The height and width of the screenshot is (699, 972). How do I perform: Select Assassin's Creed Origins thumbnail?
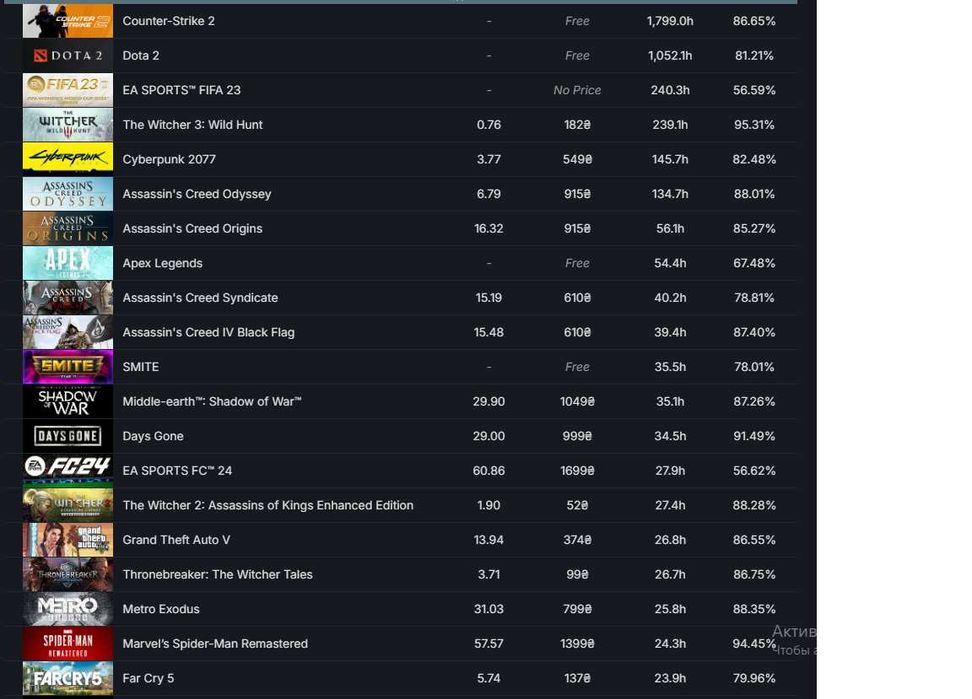(68, 229)
